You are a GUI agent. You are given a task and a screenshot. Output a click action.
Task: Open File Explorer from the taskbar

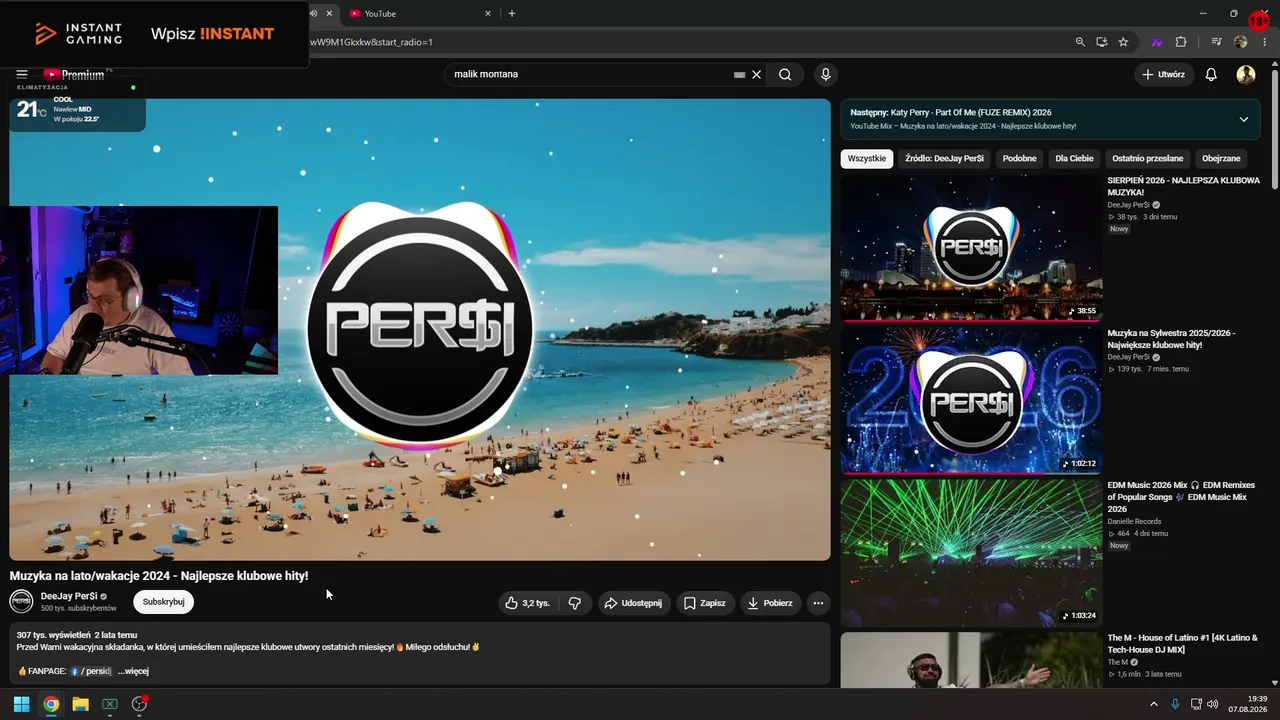tap(80, 704)
